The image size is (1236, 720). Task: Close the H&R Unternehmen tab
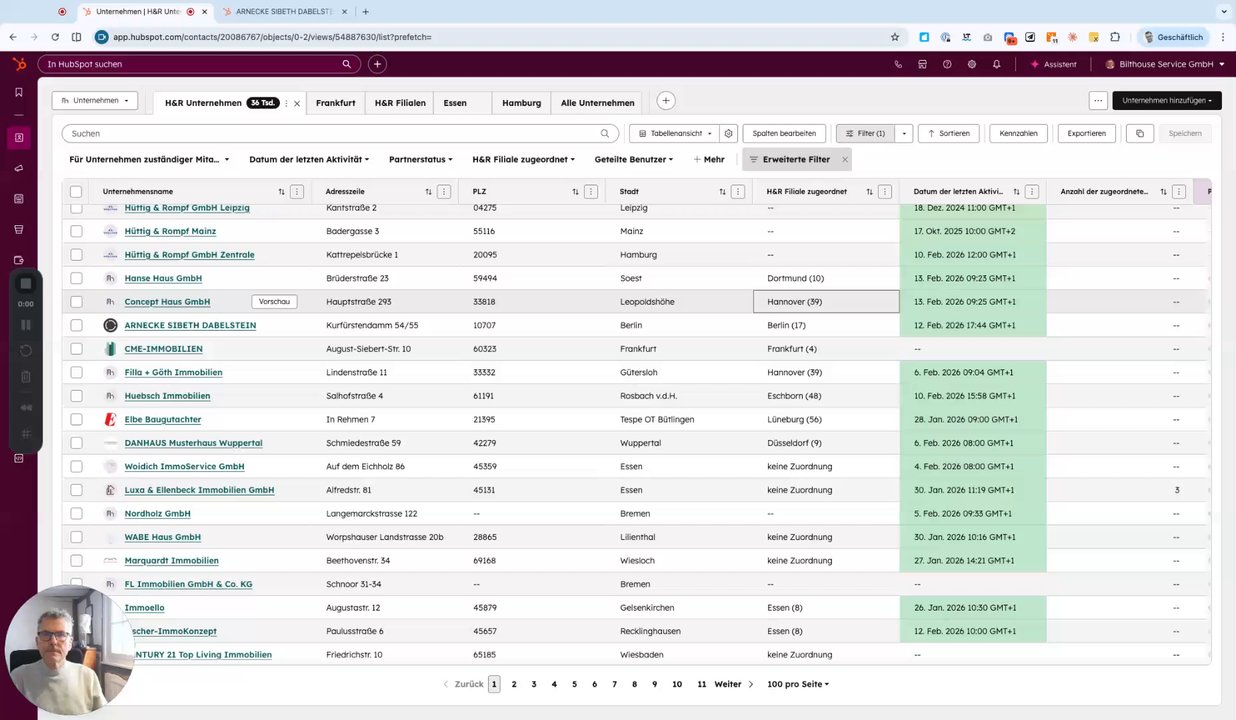click(297, 103)
